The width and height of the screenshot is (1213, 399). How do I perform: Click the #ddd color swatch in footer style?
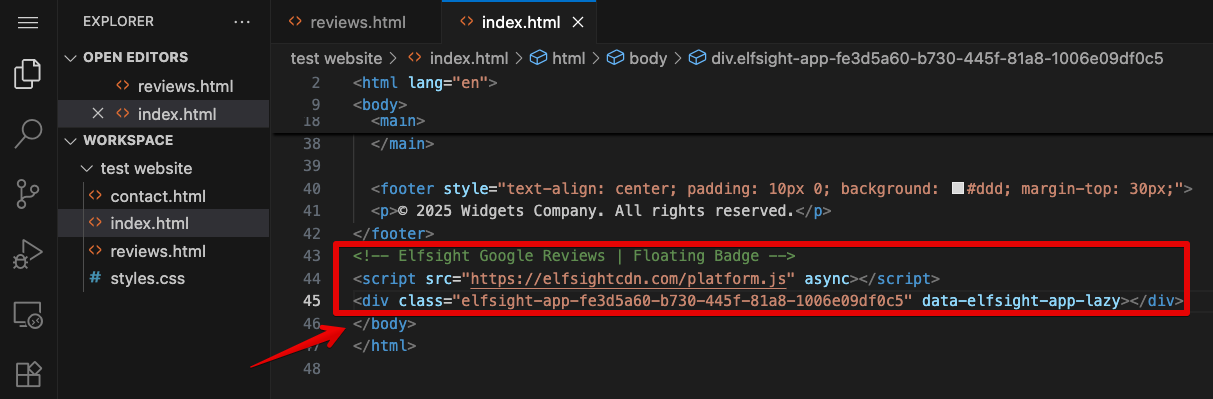(958, 188)
